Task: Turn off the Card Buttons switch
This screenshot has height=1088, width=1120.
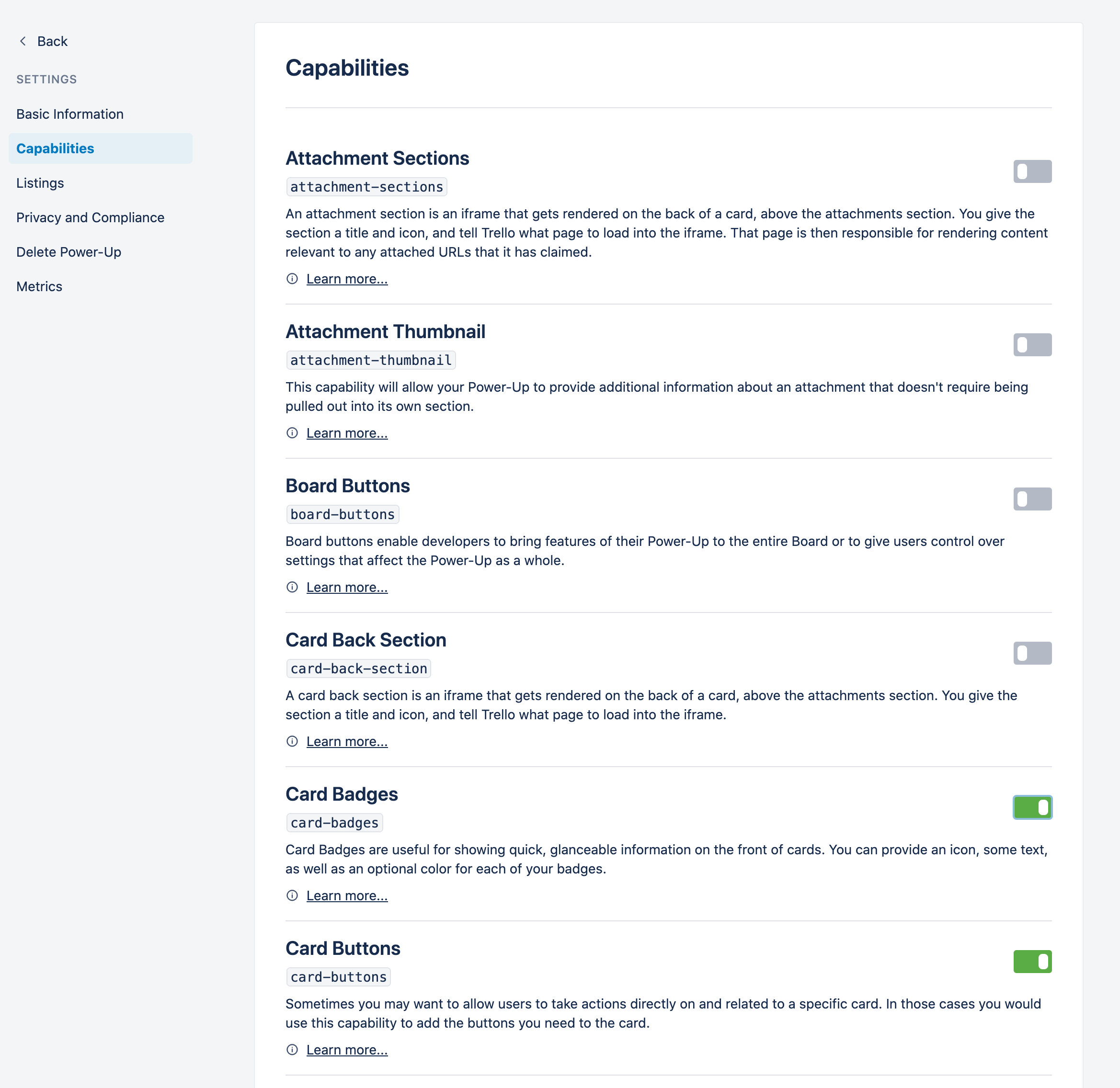Action: point(1032,962)
